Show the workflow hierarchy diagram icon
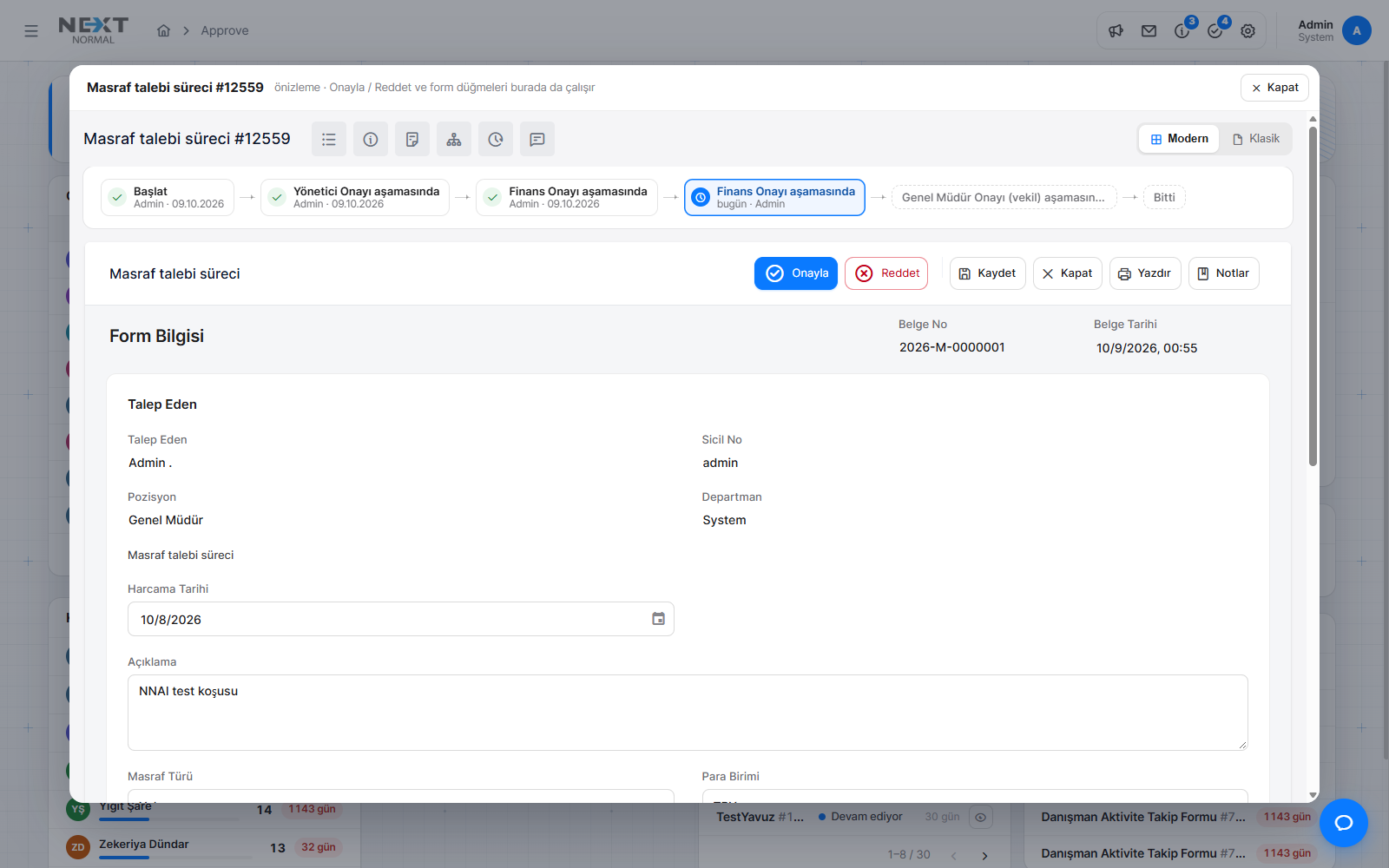The height and width of the screenshot is (868, 1389). (454, 139)
